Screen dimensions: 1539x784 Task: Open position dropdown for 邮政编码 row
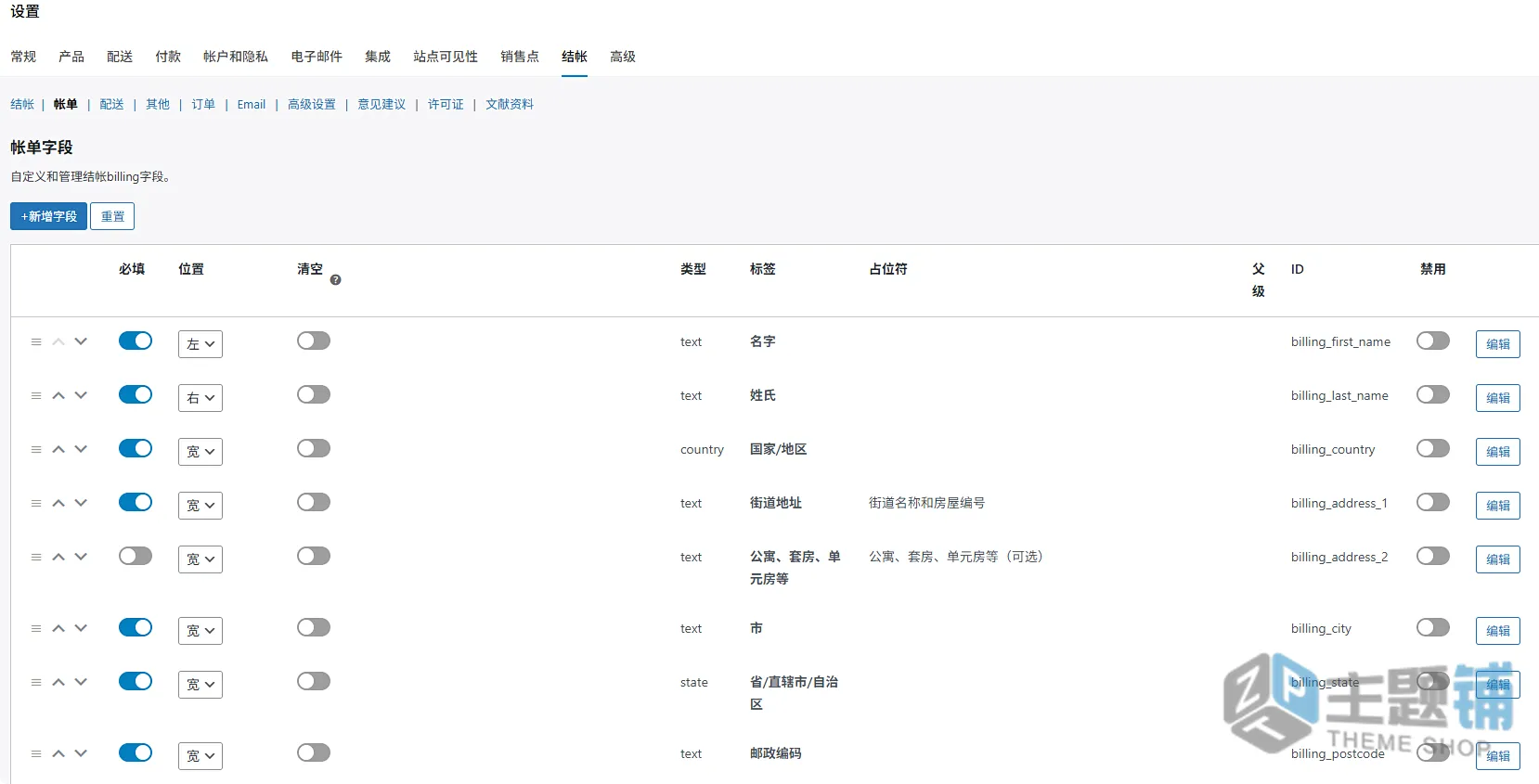[200, 756]
